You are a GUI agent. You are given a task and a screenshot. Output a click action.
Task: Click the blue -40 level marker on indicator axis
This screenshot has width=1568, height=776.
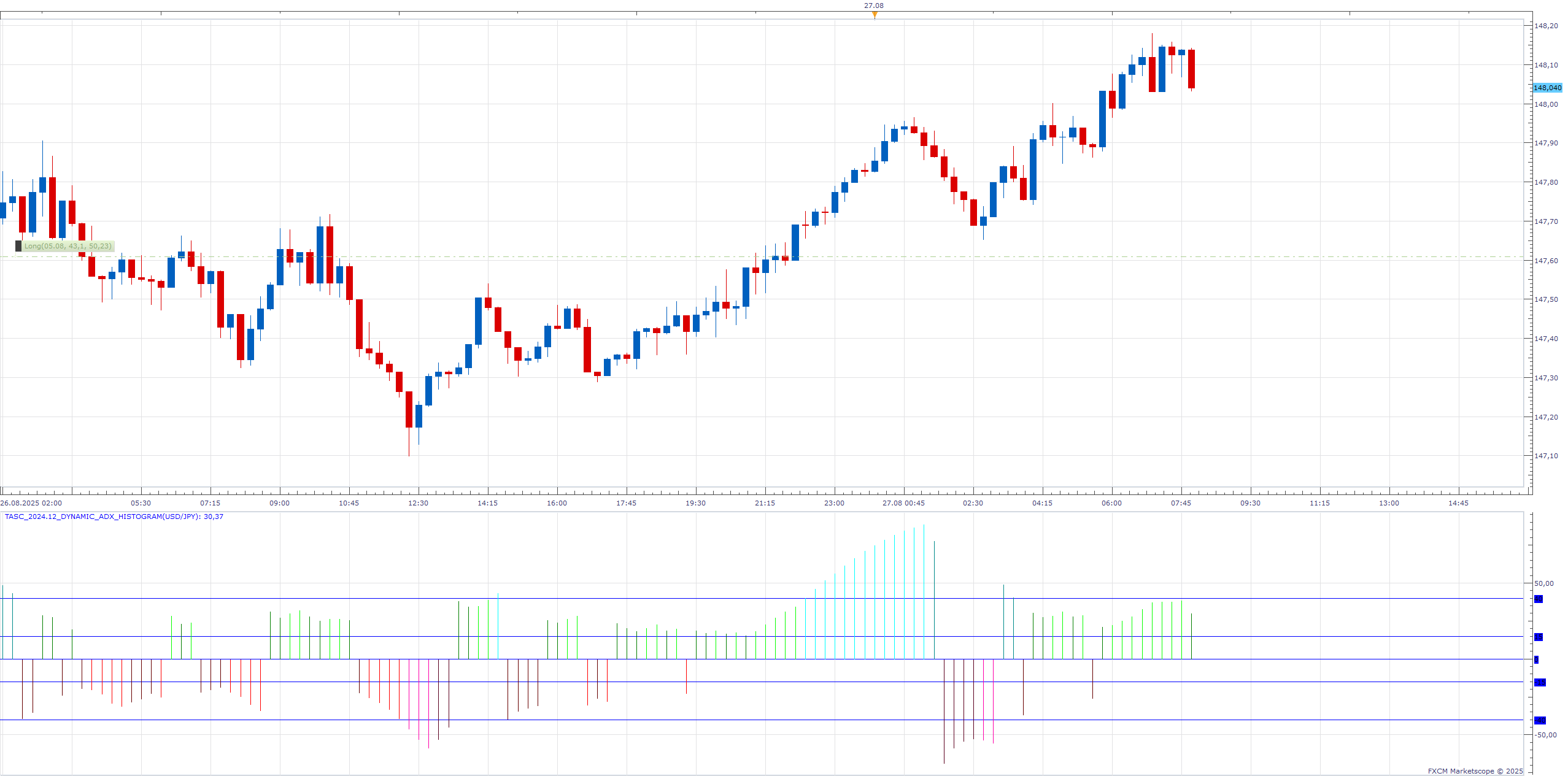(x=1540, y=720)
